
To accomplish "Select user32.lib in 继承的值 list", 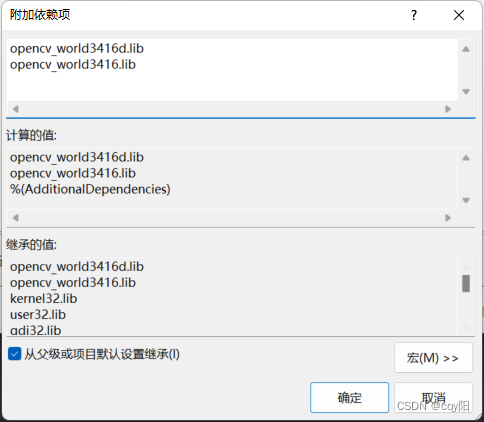I will pos(38,315).
